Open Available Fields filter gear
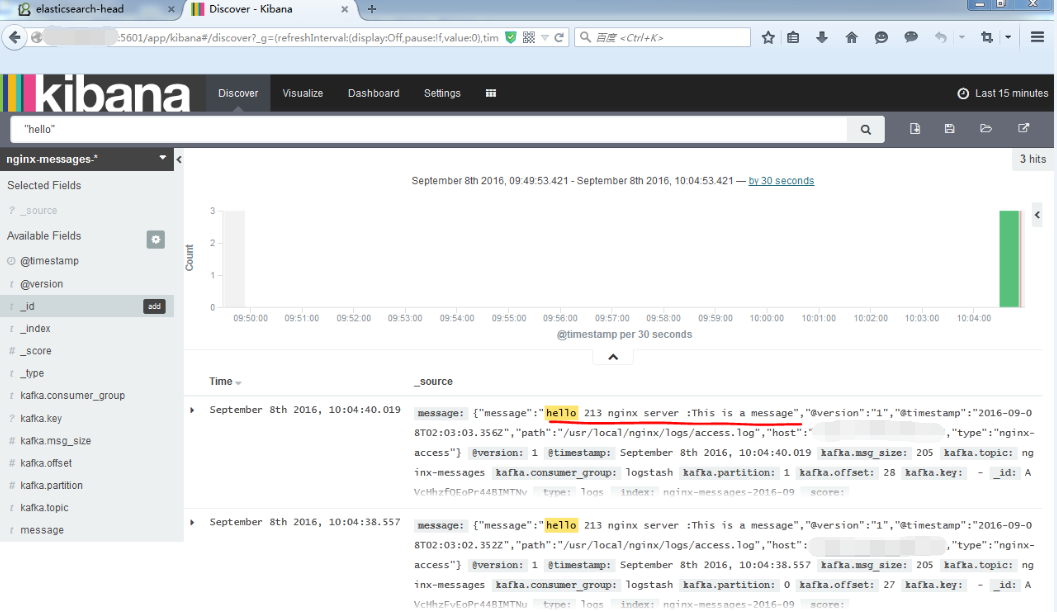Image resolution: width=1057 pixels, height=612 pixels. pos(156,239)
